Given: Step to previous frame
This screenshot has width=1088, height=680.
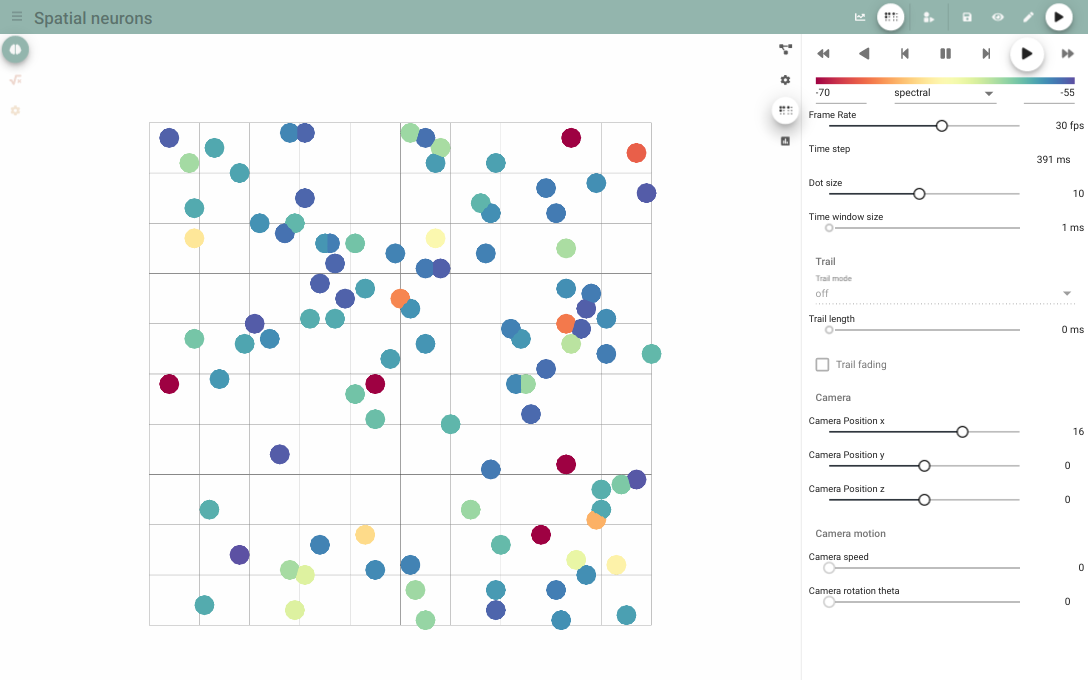Looking at the screenshot, I should 905,53.
